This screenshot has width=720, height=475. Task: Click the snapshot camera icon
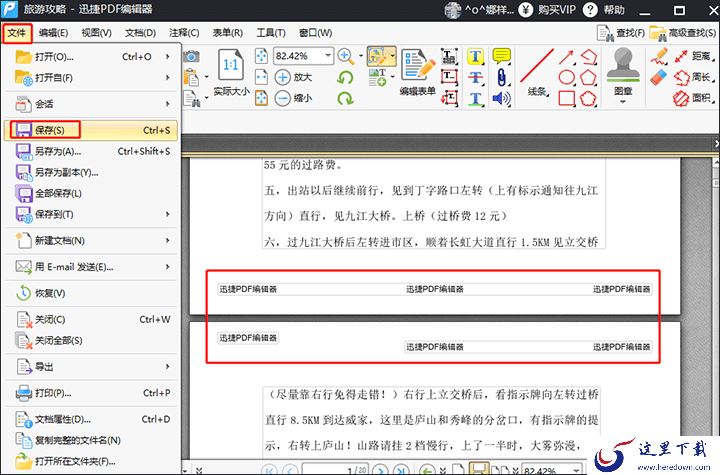coord(191,57)
